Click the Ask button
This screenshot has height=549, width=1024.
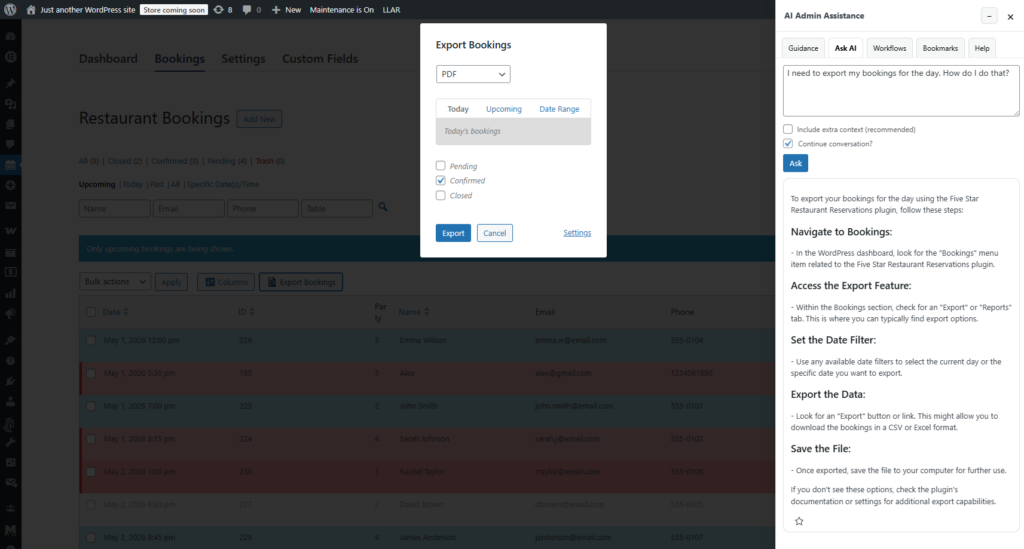[795, 163]
